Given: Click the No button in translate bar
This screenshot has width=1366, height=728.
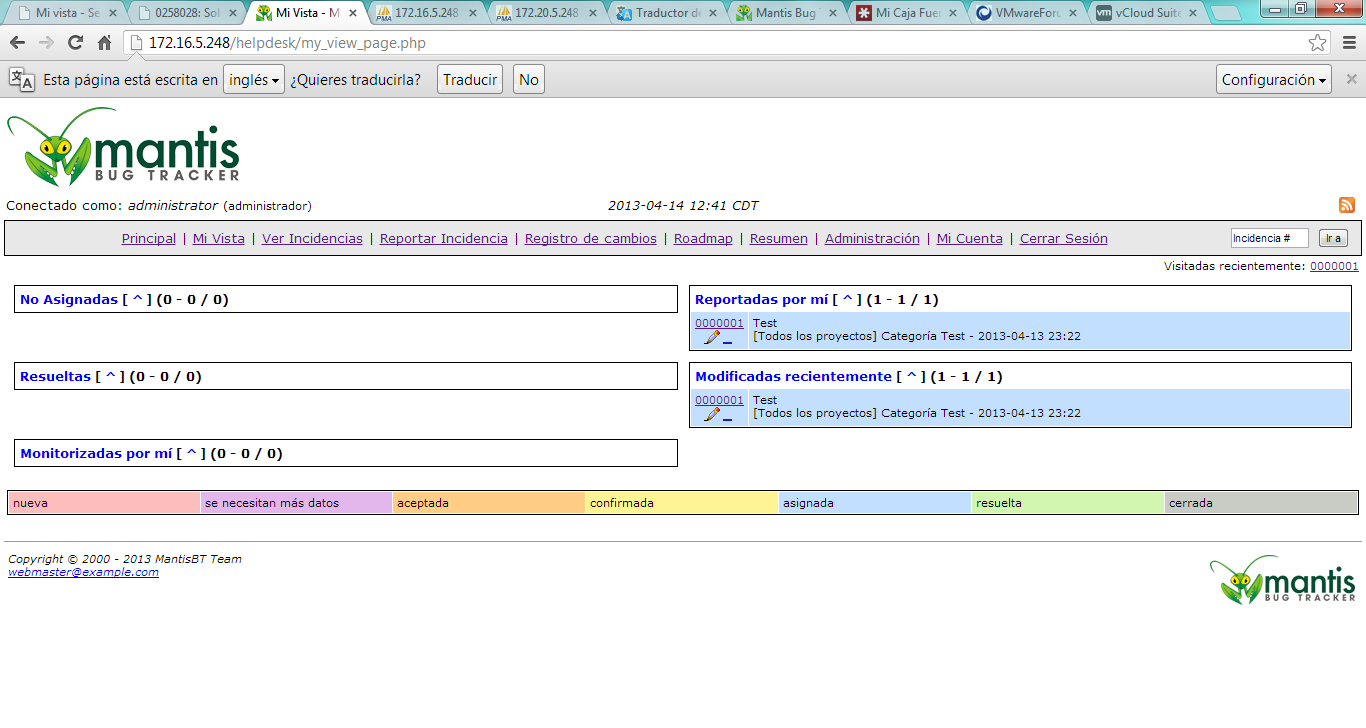Looking at the screenshot, I should [529, 80].
